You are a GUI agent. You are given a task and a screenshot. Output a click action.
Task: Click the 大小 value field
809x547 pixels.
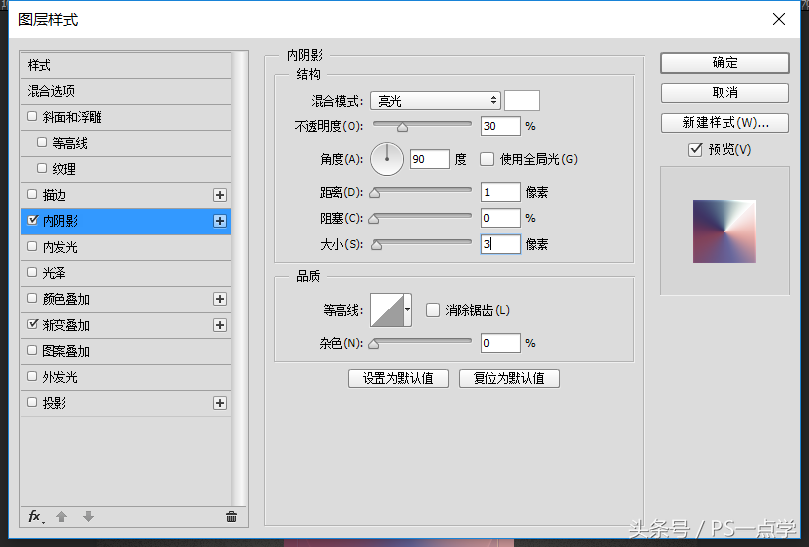500,244
